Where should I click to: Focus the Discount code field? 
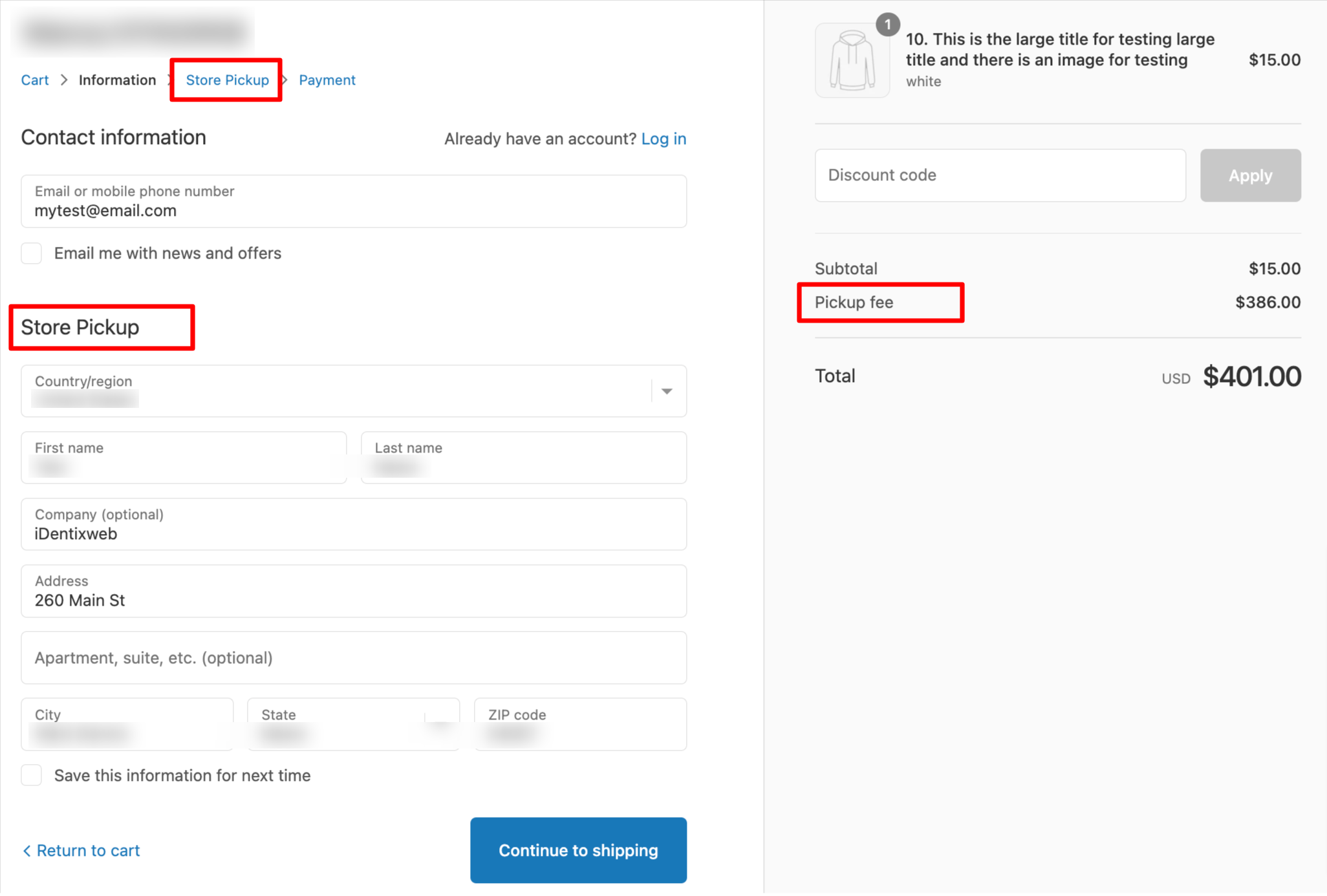click(x=1000, y=176)
